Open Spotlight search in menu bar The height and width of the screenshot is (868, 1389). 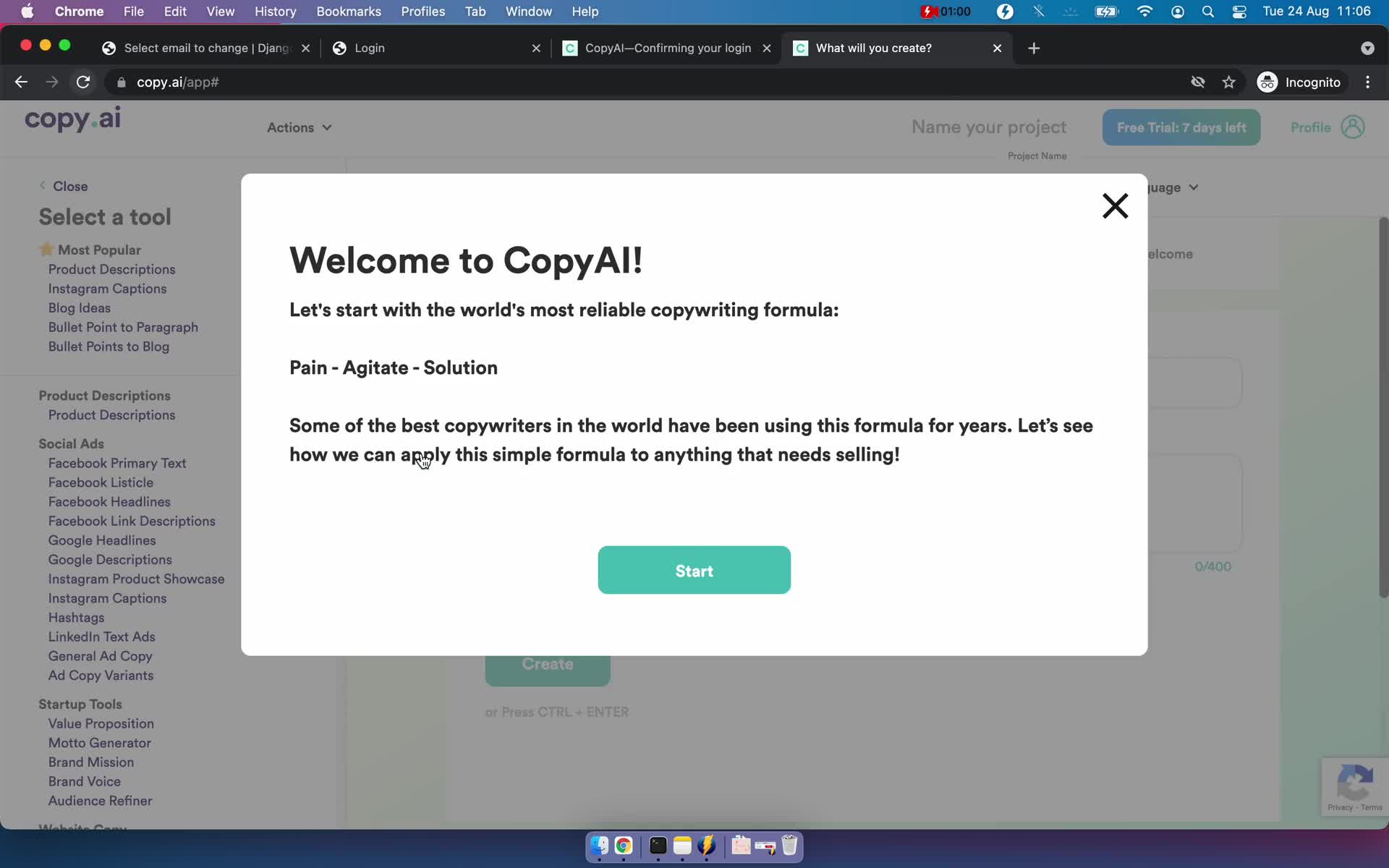click(x=1207, y=11)
